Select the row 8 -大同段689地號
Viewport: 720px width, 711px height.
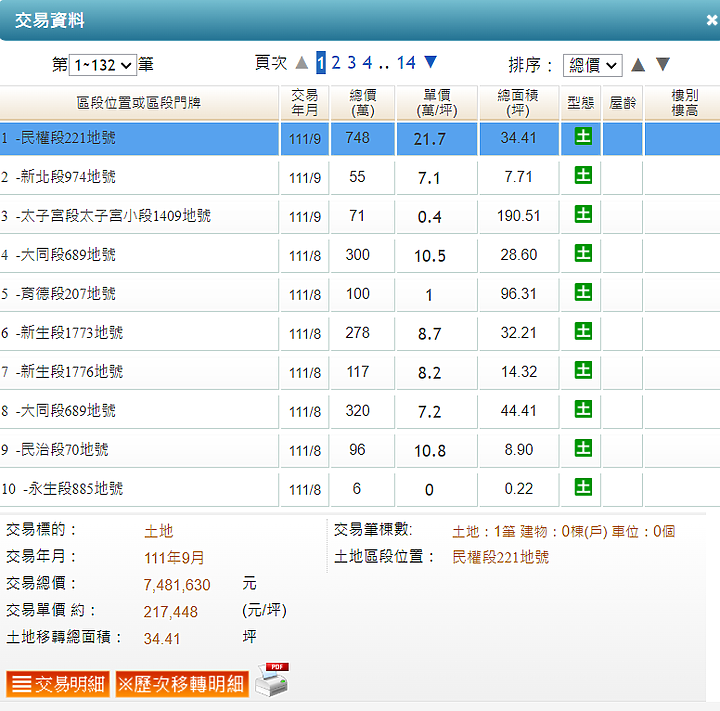(x=360, y=412)
